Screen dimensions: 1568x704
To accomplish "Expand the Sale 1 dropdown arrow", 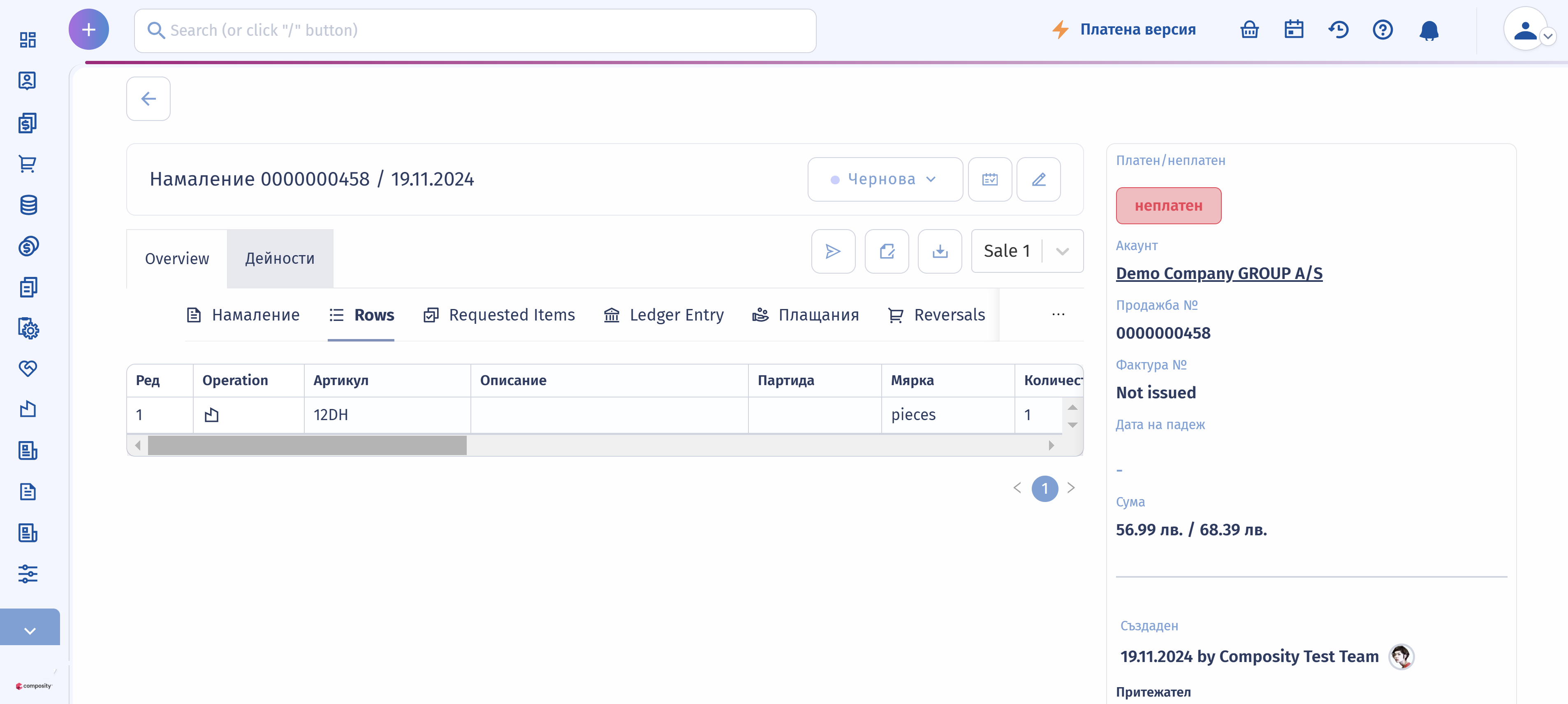I will [x=1063, y=251].
